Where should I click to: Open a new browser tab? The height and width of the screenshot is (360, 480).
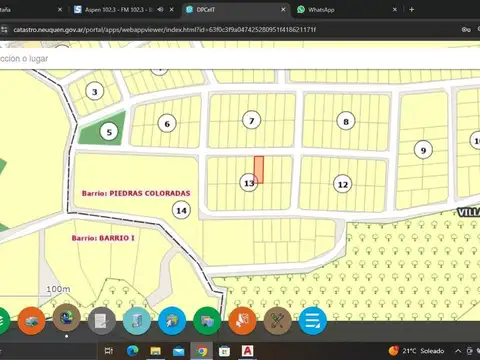[x=412, y=10]
